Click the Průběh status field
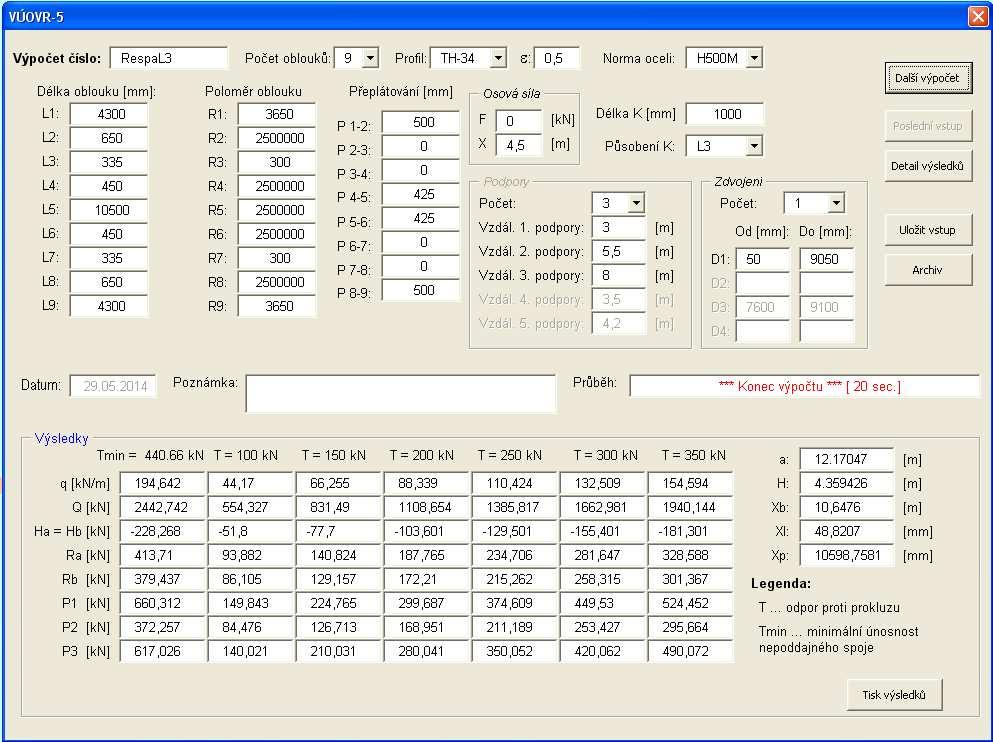This screenshot has width=993, height=742. (x=804, y=386)
